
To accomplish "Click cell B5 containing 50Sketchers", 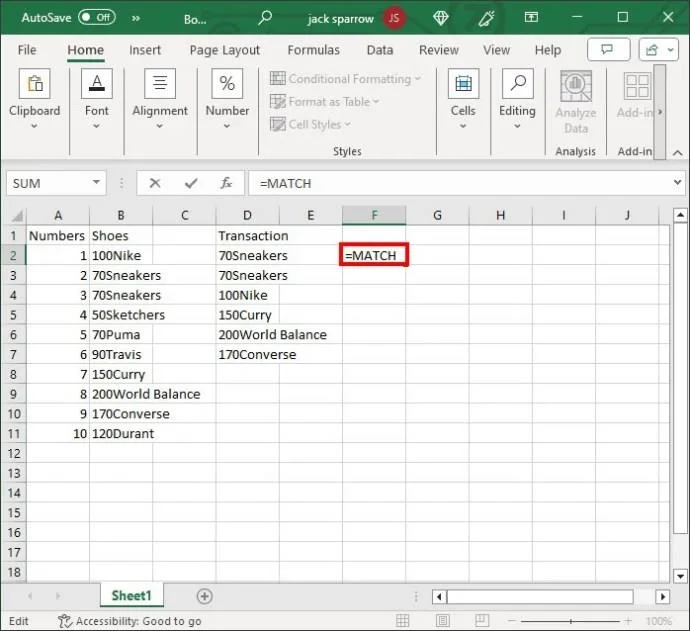I will pyautogui.click(x=121, y=315).
